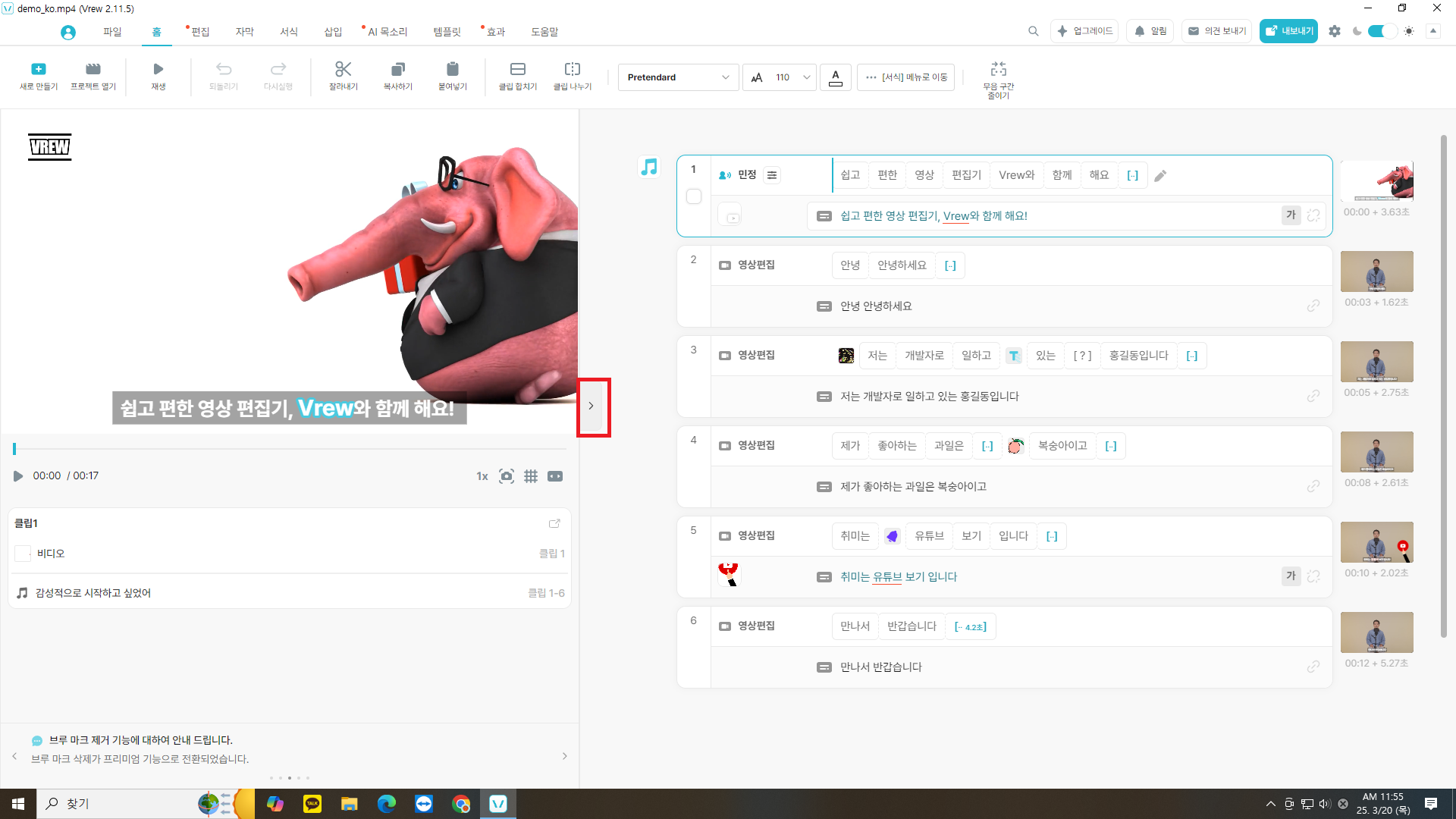Click the text color A swatch button
Image resolution: width=1456 pixels, height=819 pixels.
(x=835, y=77)
